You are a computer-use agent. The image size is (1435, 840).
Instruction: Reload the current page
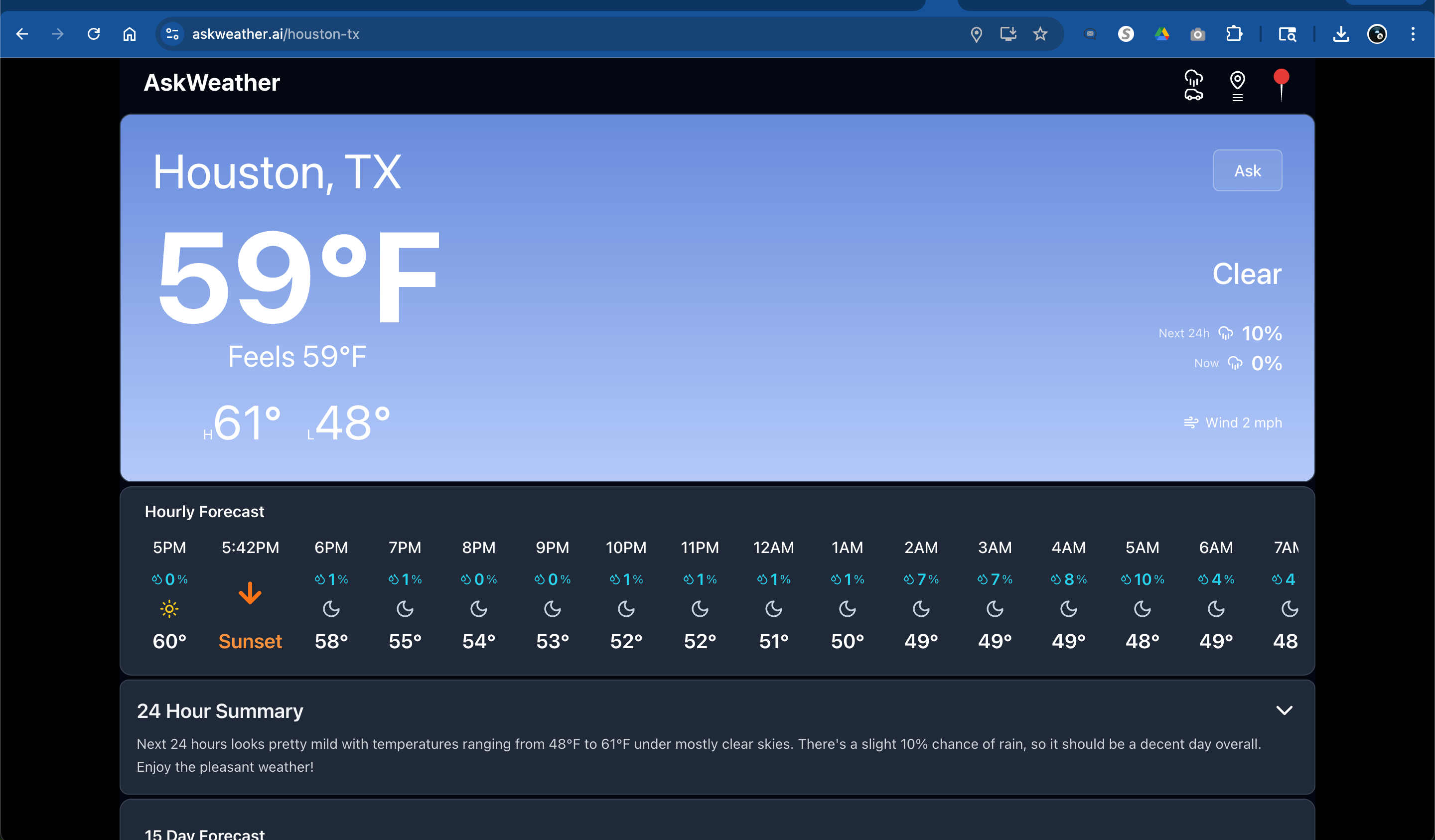[x=94, y=34]
